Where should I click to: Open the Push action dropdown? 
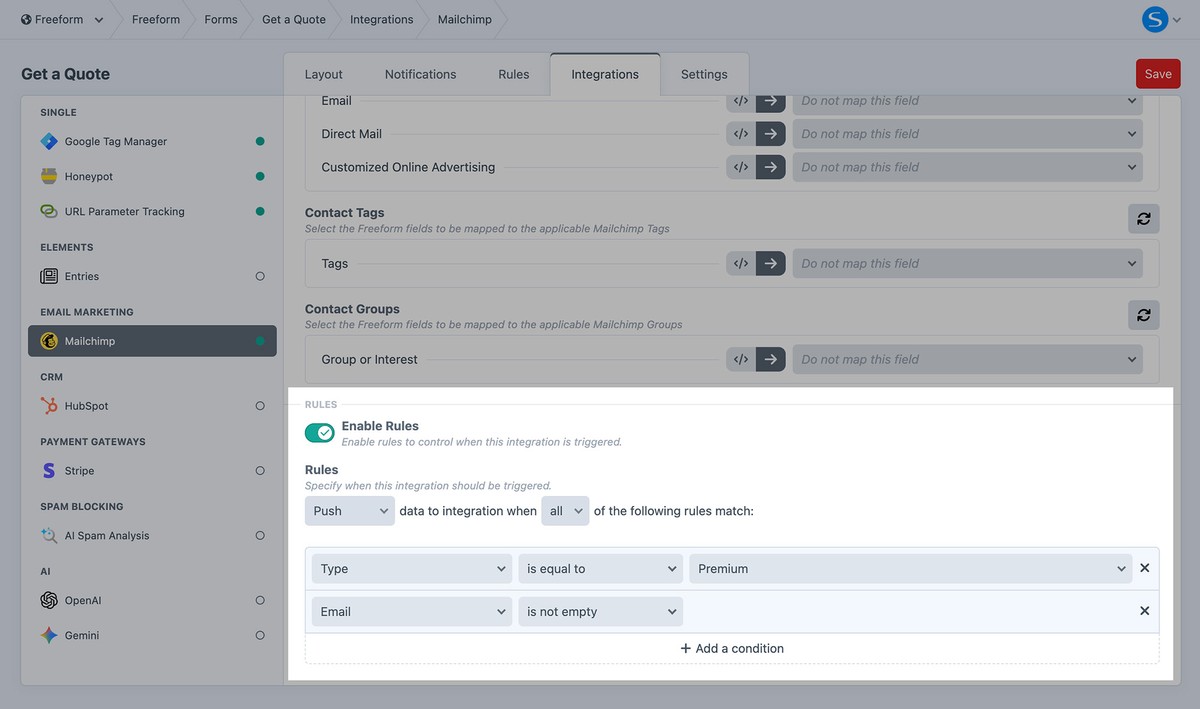point(349,511)
